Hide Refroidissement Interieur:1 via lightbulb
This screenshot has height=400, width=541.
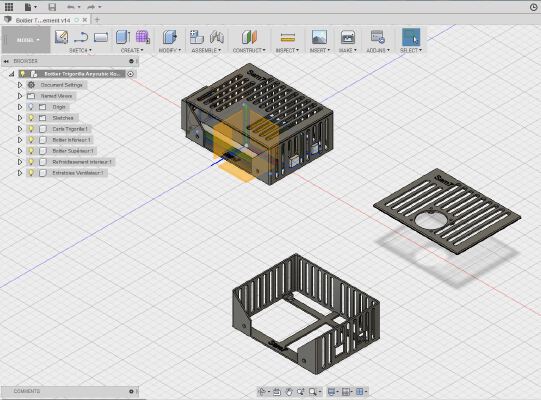coord(31,162)
